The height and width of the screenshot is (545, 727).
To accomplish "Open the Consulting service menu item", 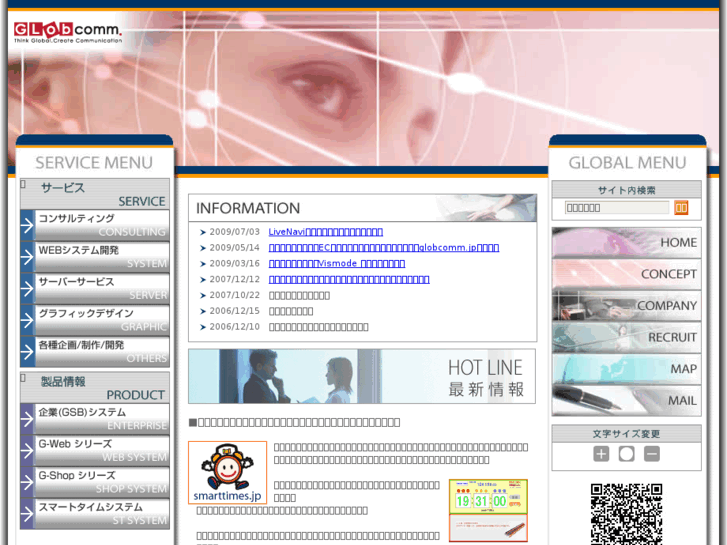I will pyautogui.click(x=95, y=225).
